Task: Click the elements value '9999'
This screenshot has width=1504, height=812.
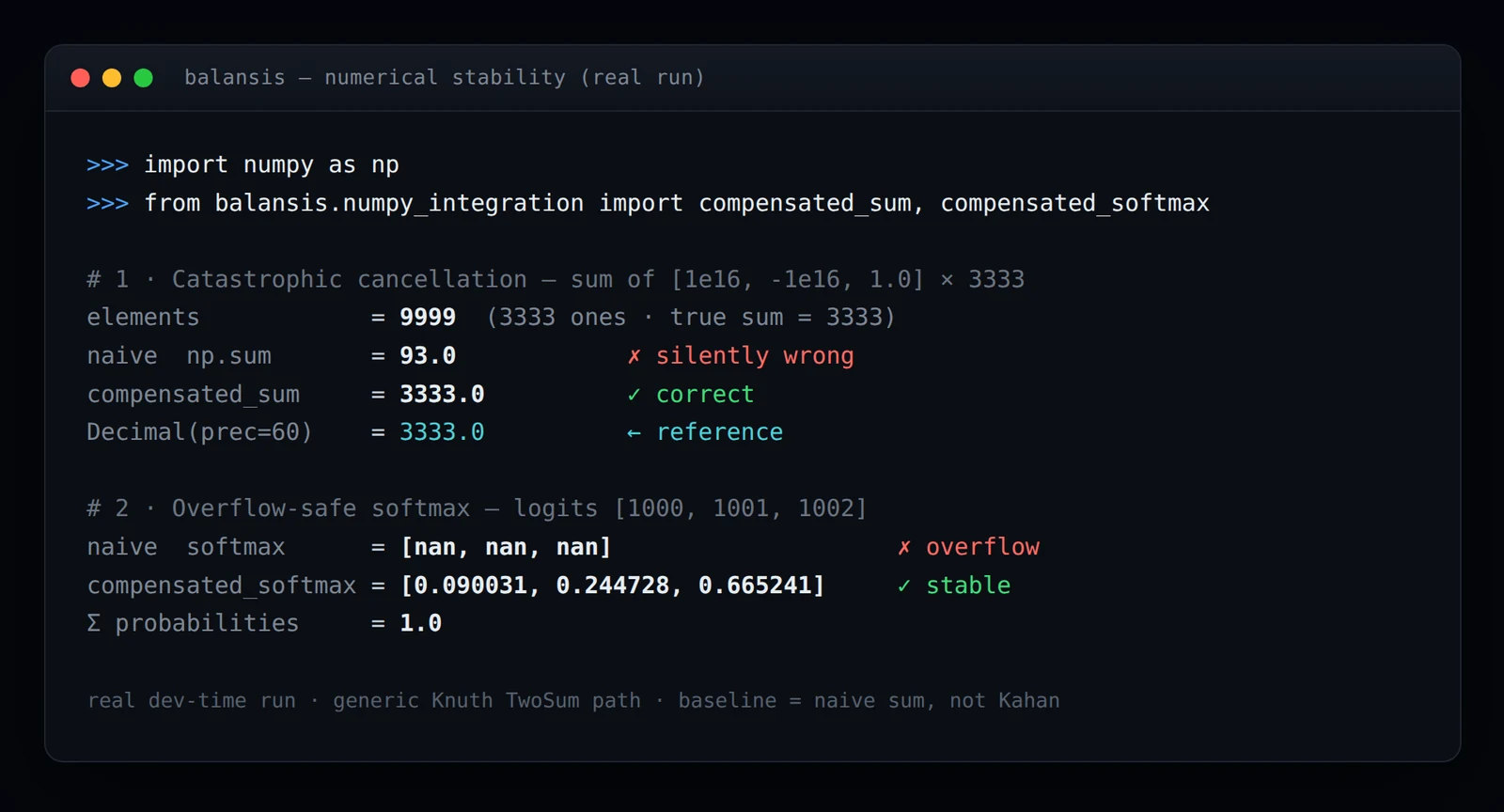Action: tap(428, 318)
